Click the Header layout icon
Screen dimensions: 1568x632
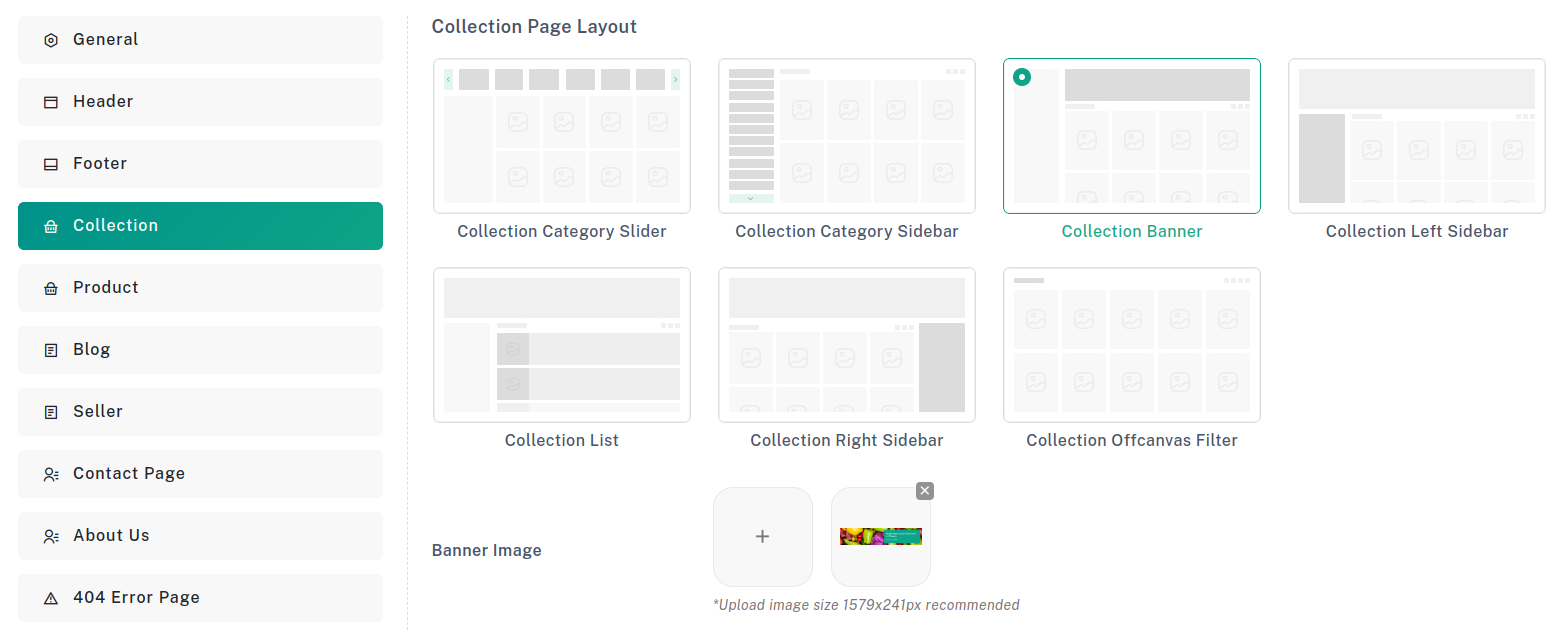tap(51, 102)
